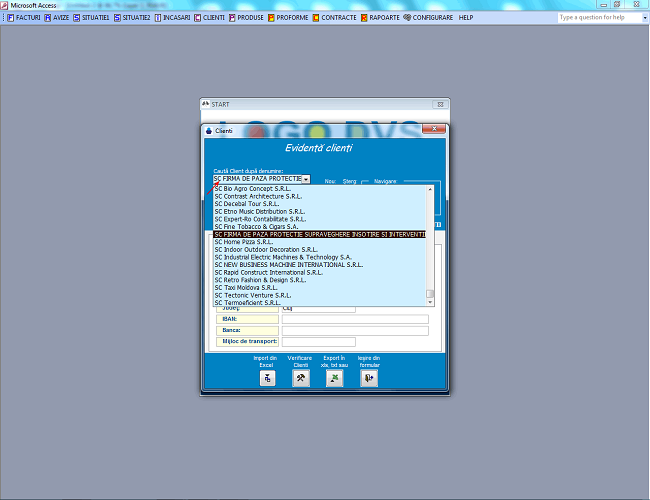Viewport: 650px width, 500px height.
Task: Select SC Etno Music Distribution S.R.L.
Action: pos(320,211)
